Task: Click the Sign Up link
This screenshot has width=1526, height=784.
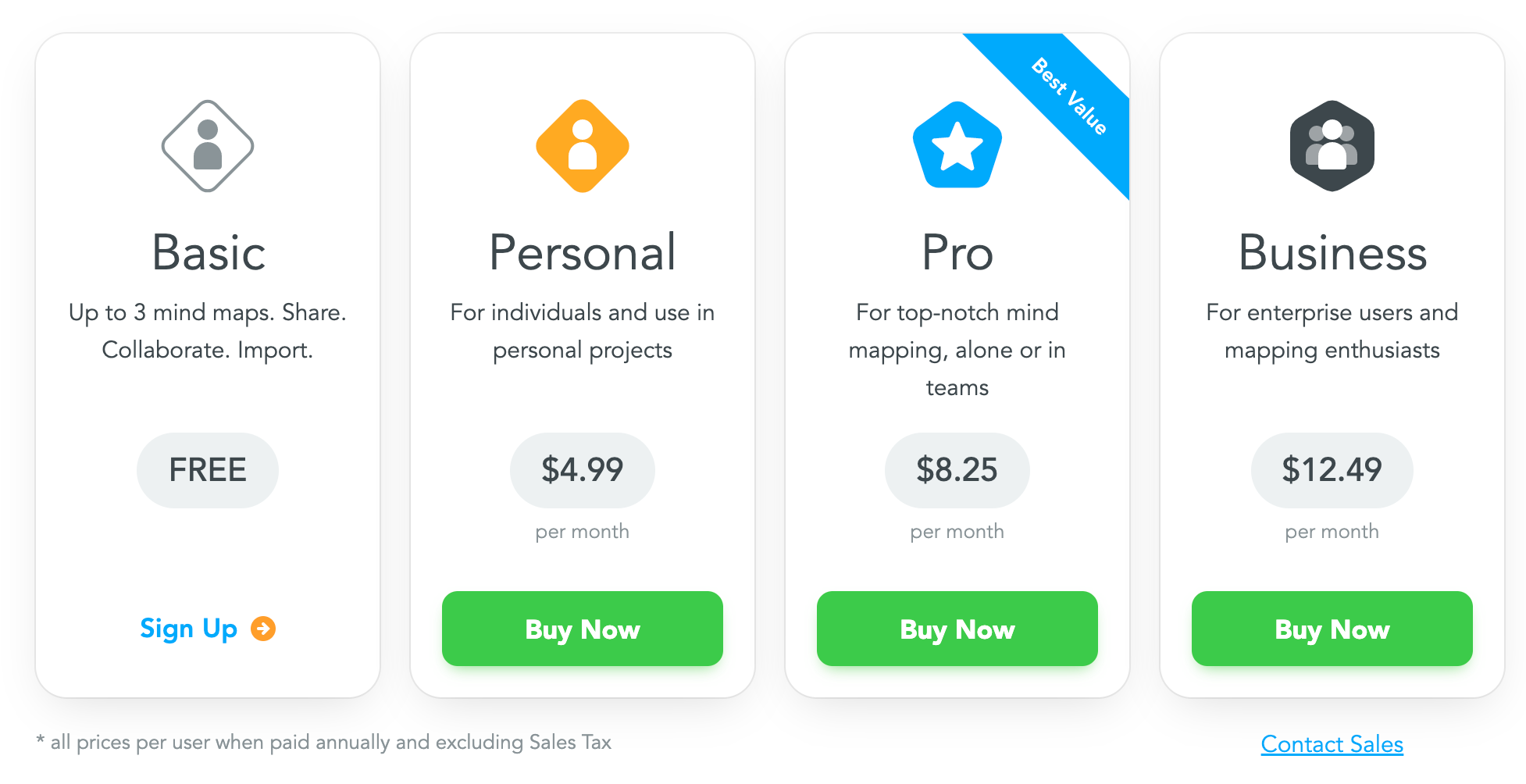Action: pos(188,629)
